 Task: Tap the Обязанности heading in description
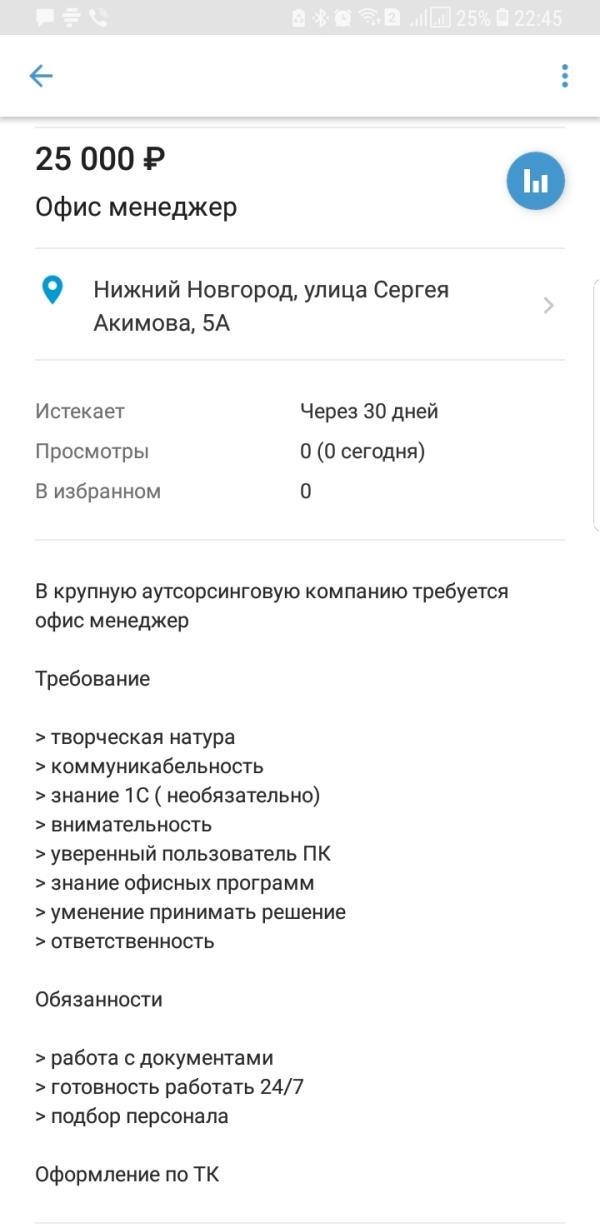click(98, 999)
